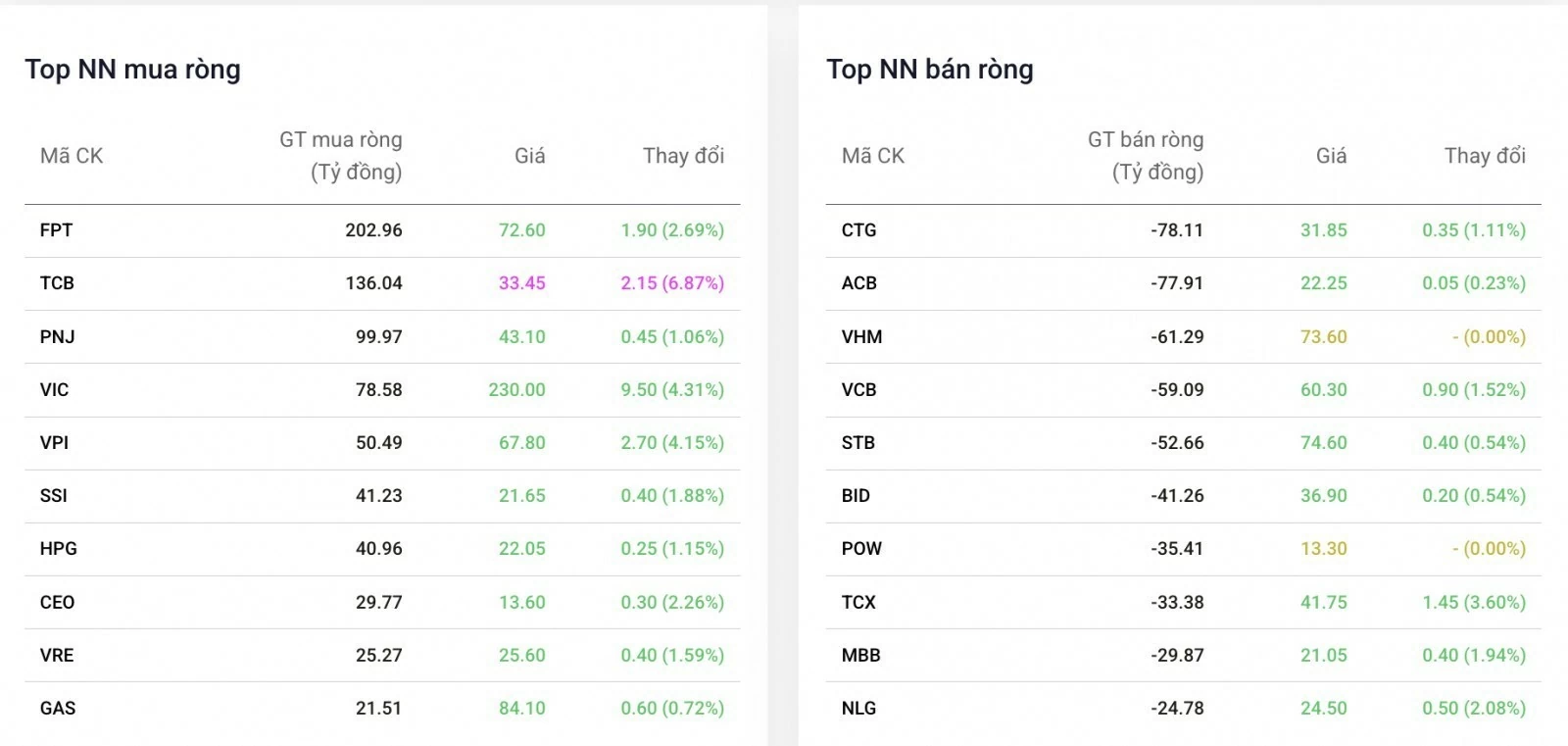1568x746 pixels.
Task: Select the "GT bán ròng (Tỷ đồng)" column header
Action: tap(1146, 156)
